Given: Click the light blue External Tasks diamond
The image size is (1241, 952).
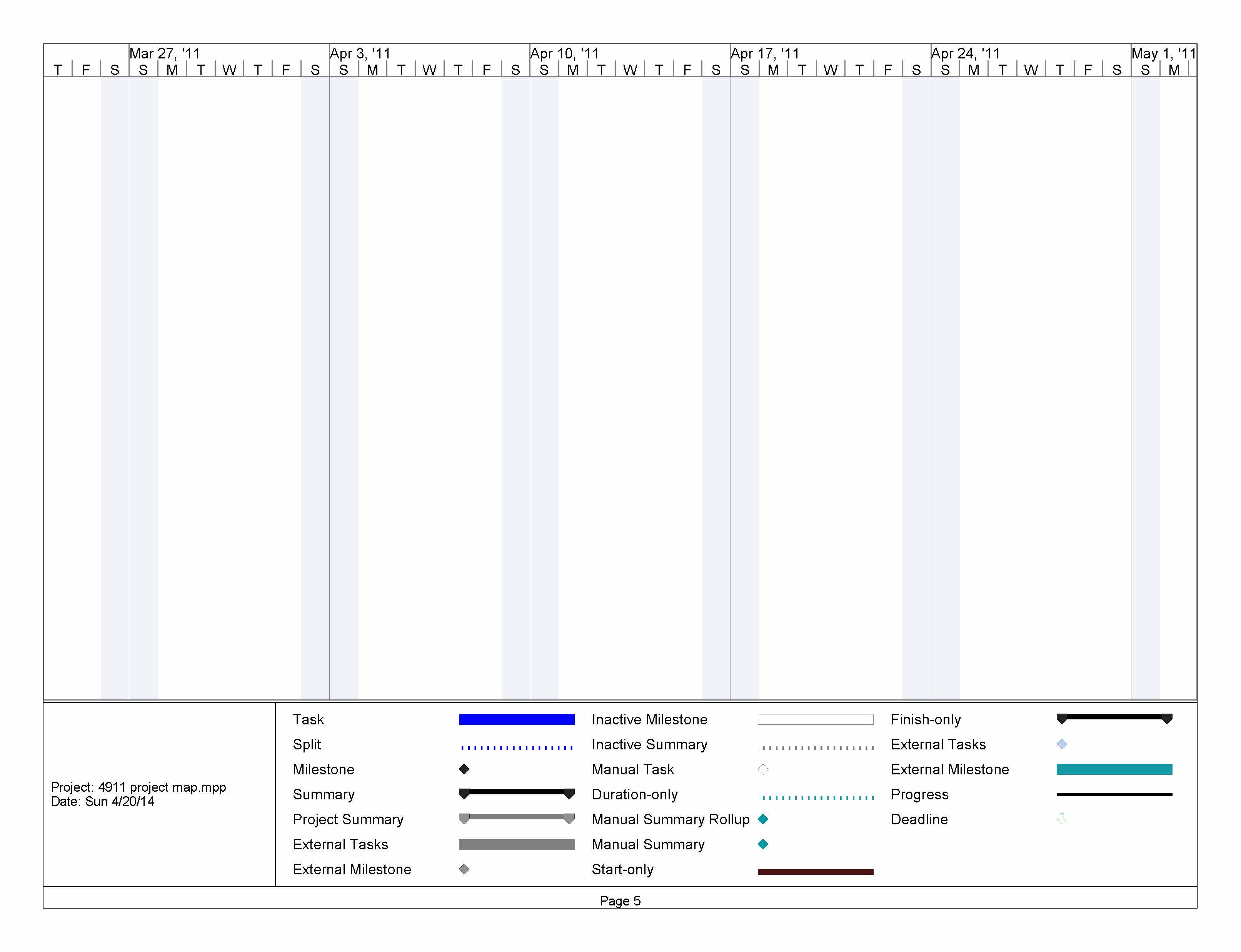Looking at the screenshot, I should (x=1061, y=744).
